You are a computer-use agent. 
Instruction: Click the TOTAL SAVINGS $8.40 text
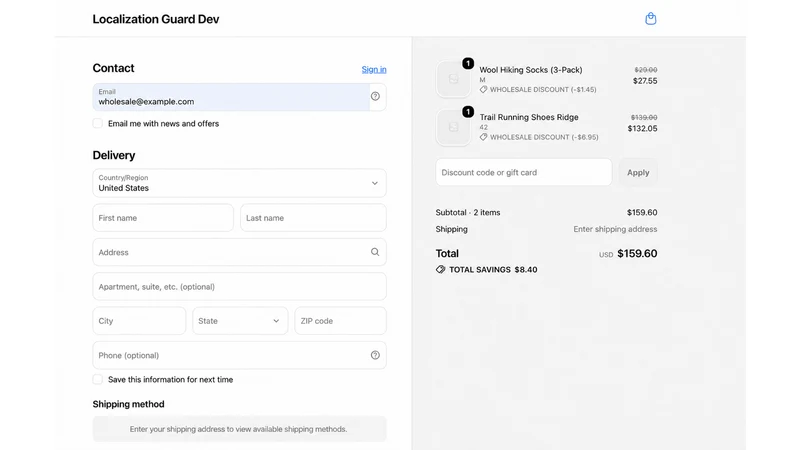pos(493,269)
